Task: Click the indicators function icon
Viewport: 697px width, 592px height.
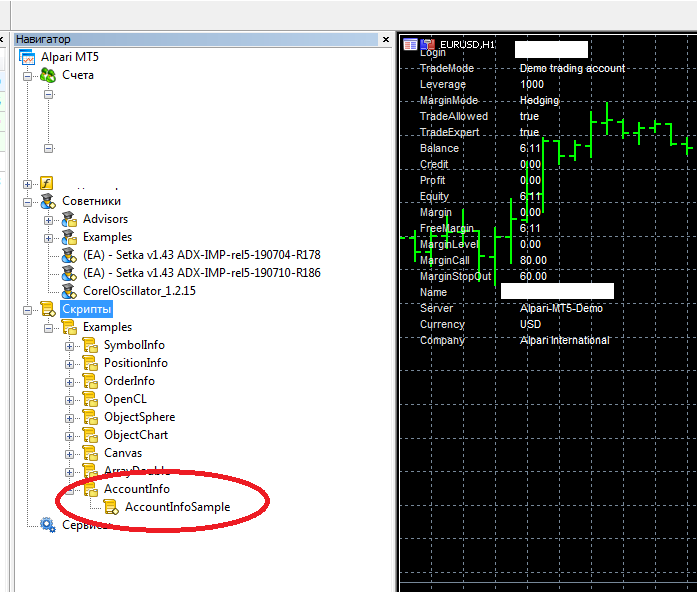Action: point(47,183)
